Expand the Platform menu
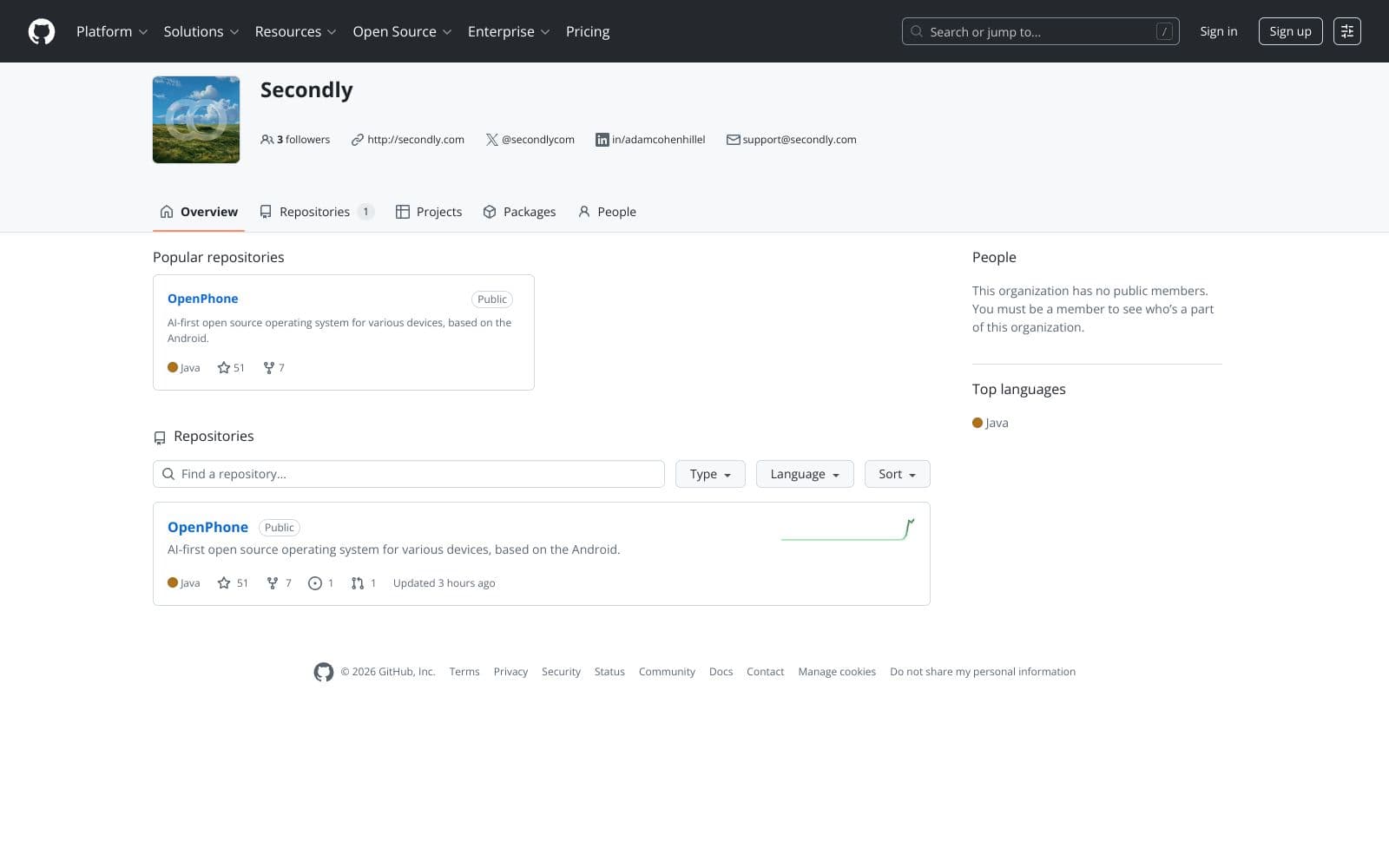 [112, 31]
